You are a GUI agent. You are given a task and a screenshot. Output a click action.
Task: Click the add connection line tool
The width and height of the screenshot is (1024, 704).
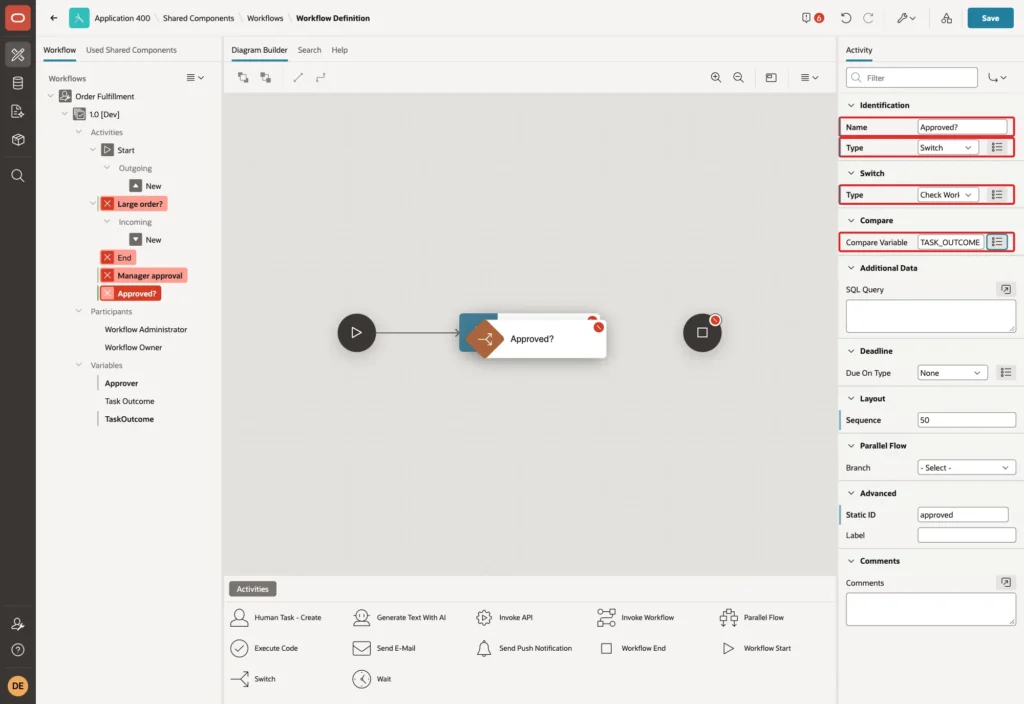point(298,77)
